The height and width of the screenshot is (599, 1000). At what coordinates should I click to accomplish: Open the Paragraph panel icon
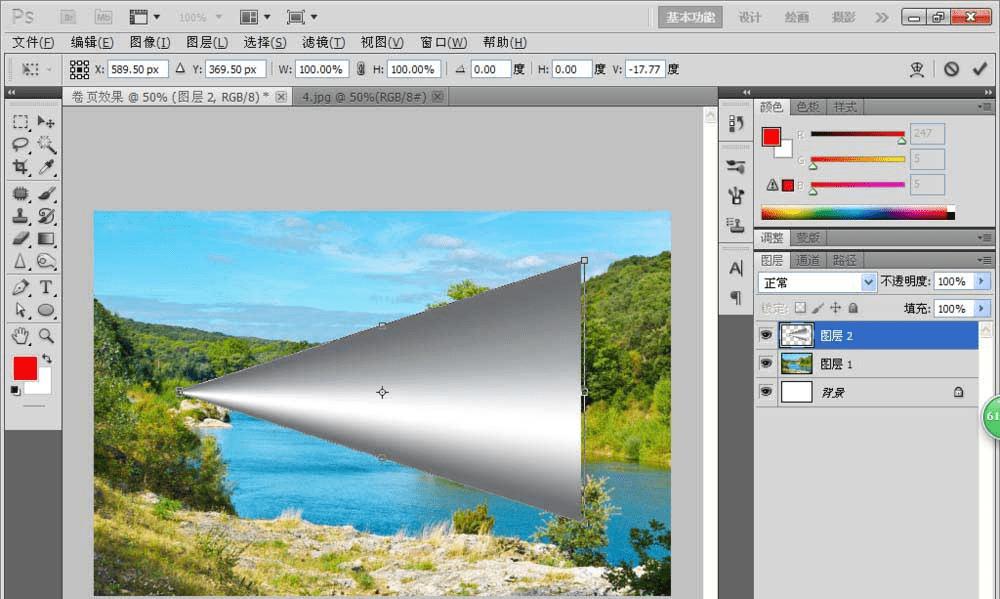point(736,297)
